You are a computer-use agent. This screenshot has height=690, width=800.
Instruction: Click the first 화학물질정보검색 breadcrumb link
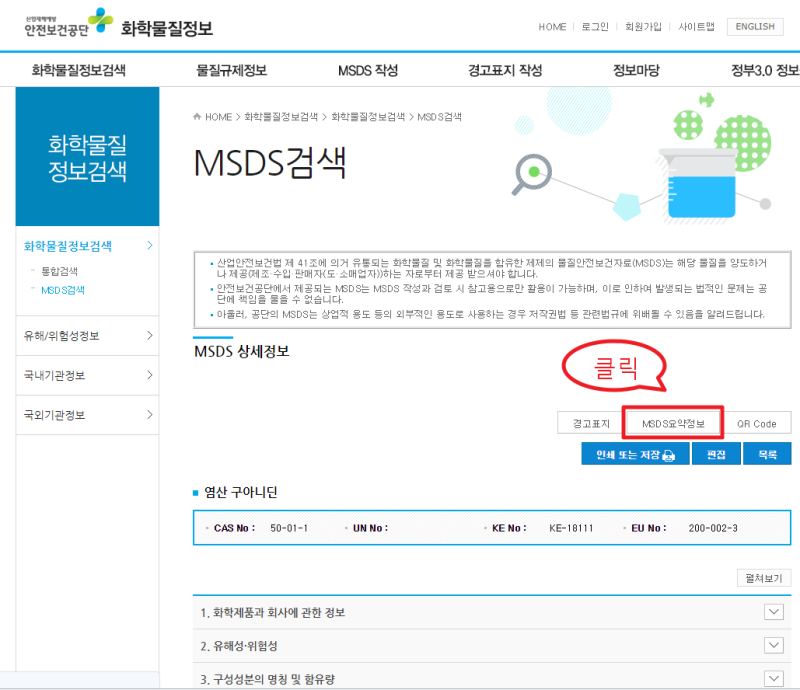(x=281, y=117)
